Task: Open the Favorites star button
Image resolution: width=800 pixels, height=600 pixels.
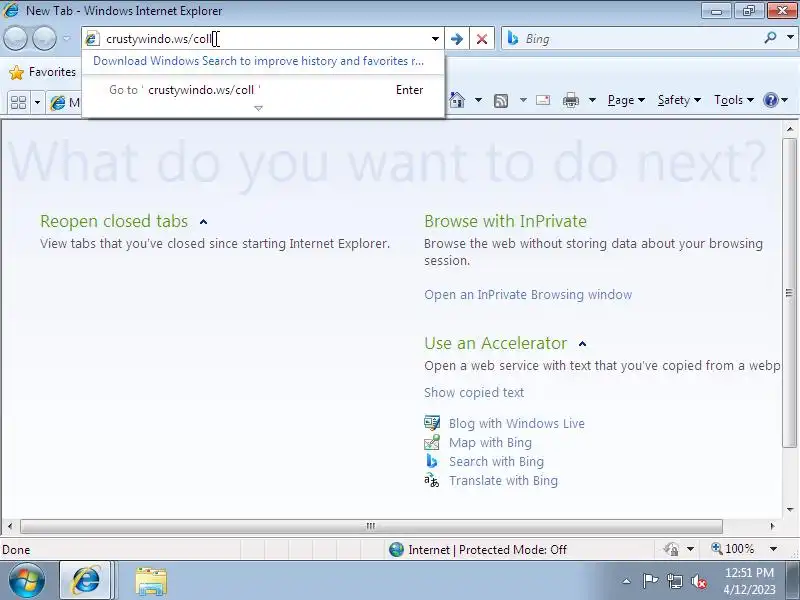Action: point(42,72)
